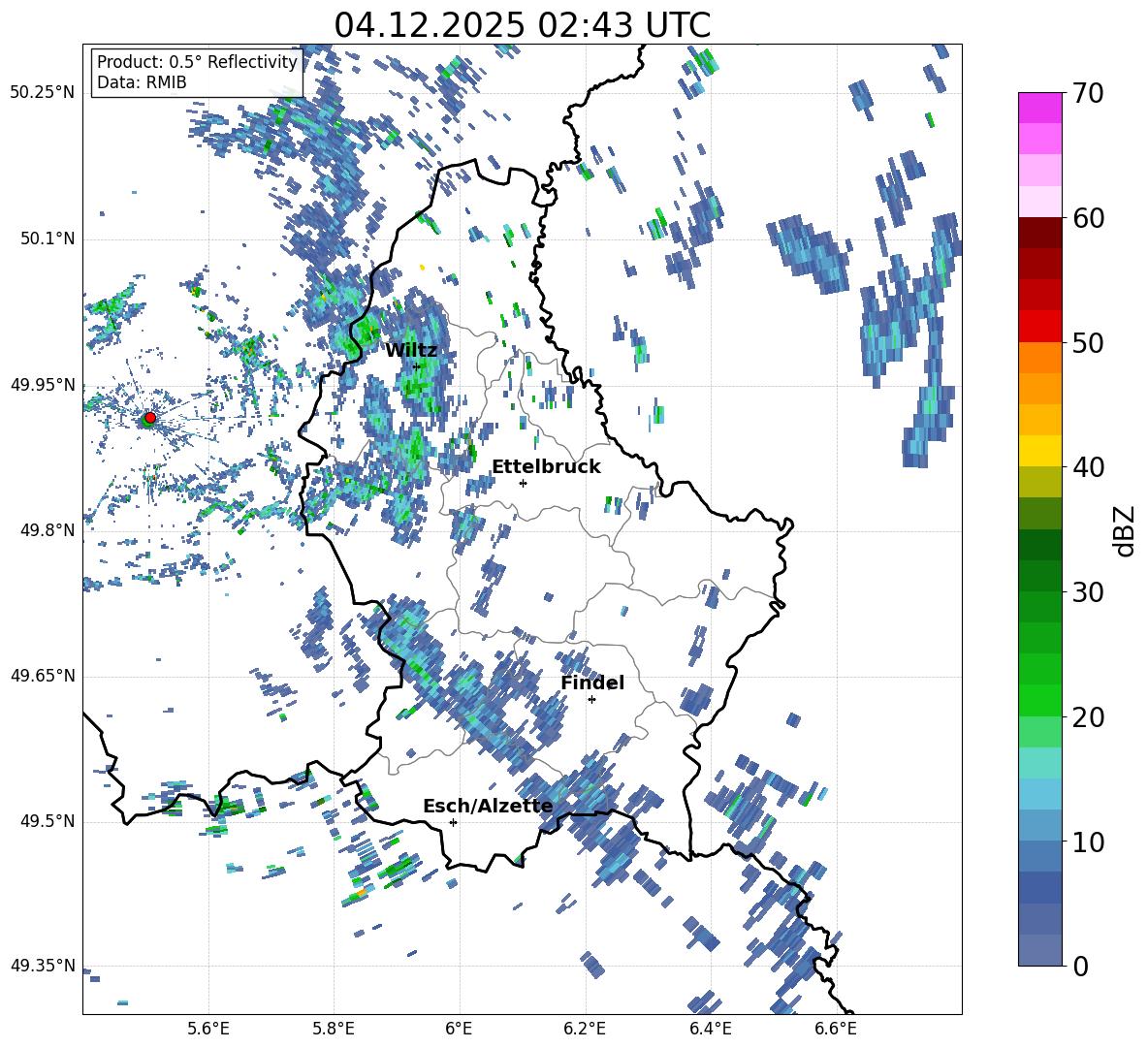The width and height of the screenshot is (1148, 1048).
Task: Click the red 50 dBZ colorbar segment
Action: click(x=1039, y=327)
